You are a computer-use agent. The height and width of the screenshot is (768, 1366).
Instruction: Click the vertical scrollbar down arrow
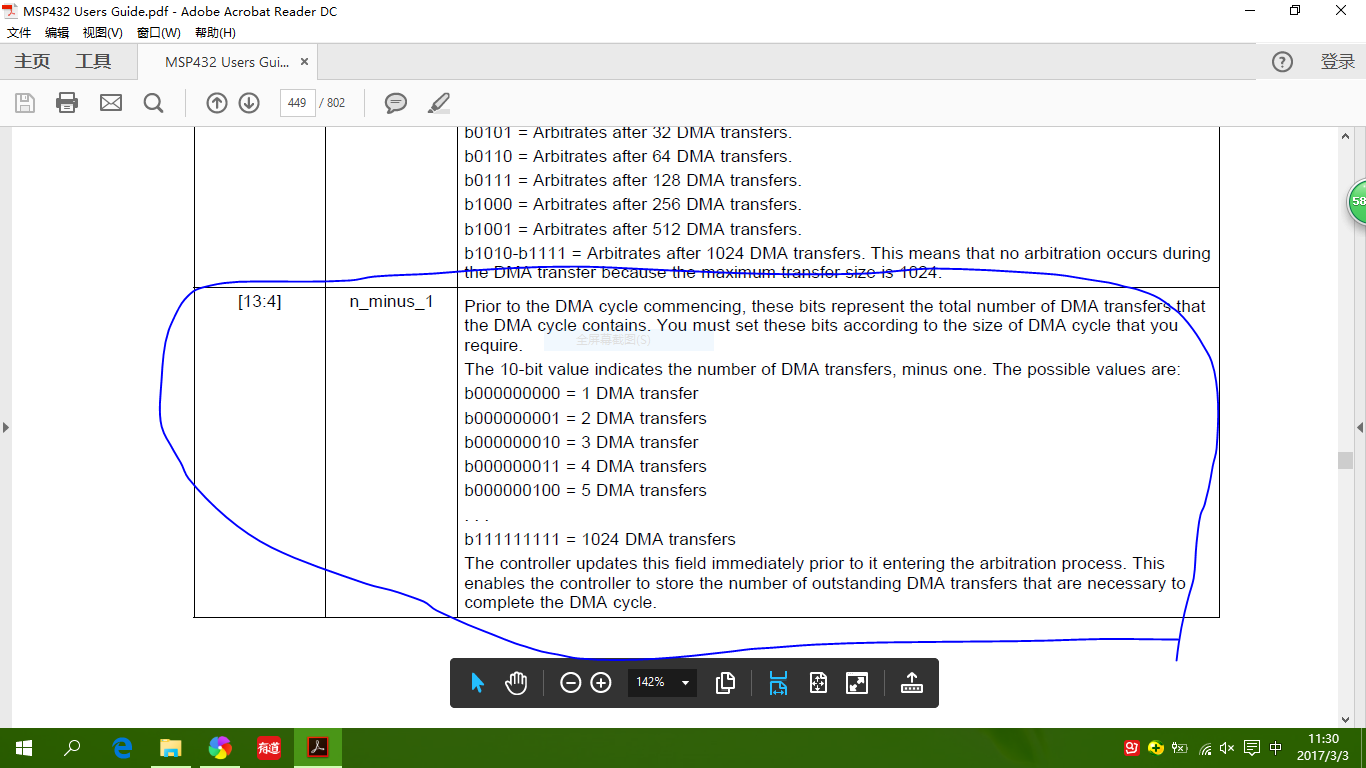tap(1346, 719)
